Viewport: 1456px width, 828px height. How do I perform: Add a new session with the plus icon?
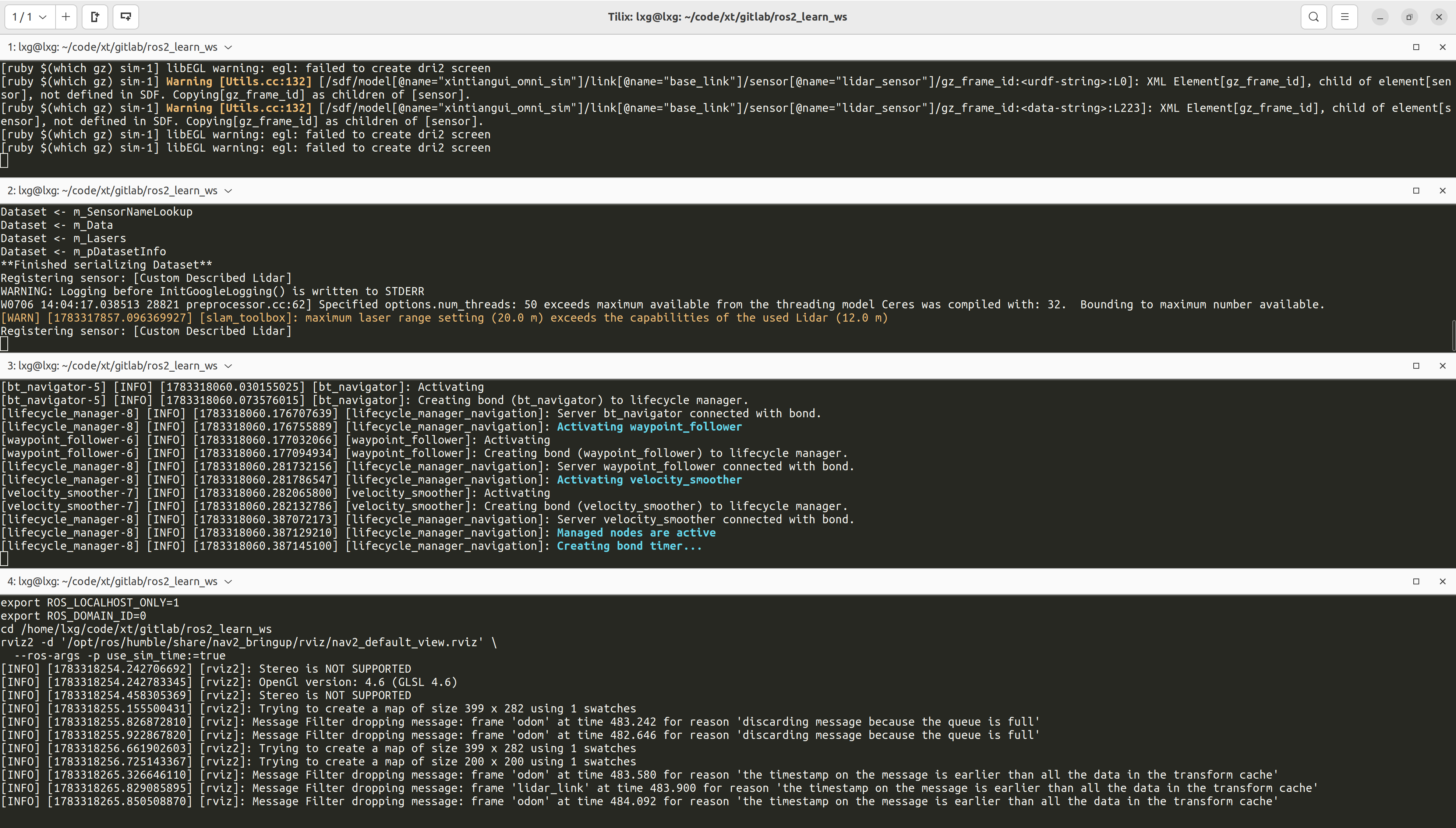(66, 17)
